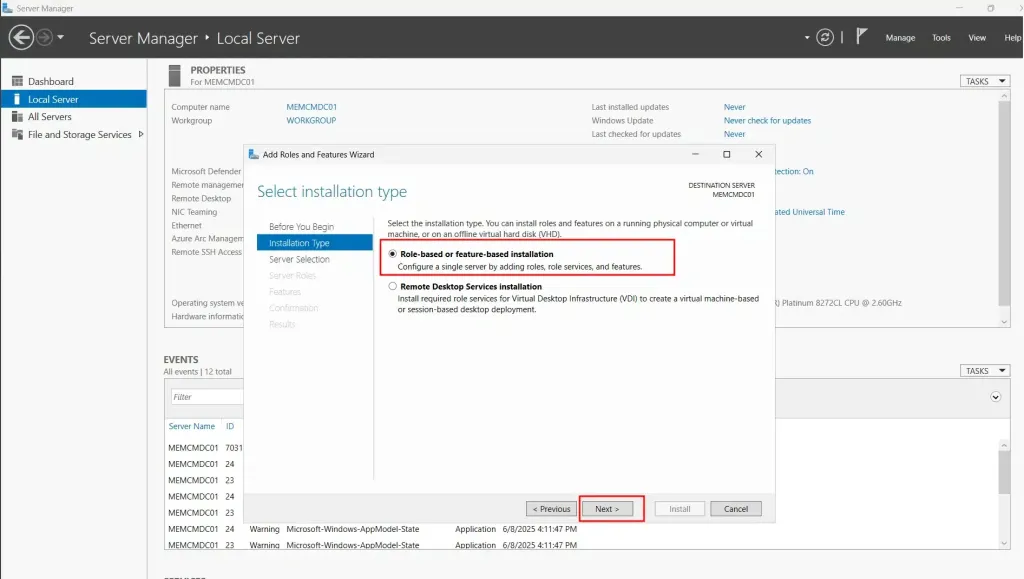Select Remote Desktop Services installation option
1024x579 pixels.
pos(393,287)
